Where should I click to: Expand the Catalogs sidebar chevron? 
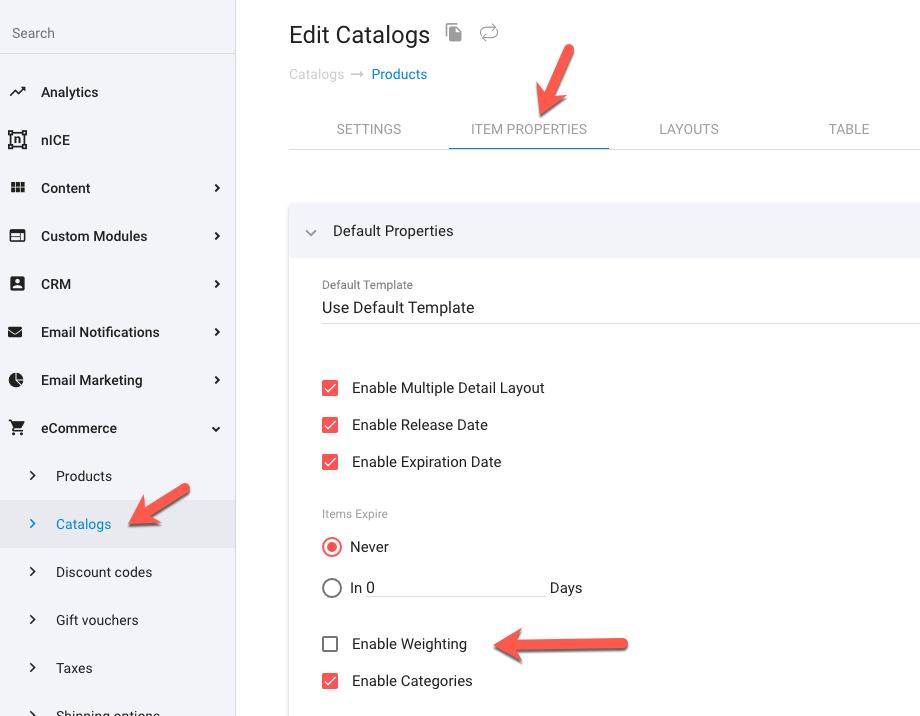pyautogui.click(x=32, y=524)
